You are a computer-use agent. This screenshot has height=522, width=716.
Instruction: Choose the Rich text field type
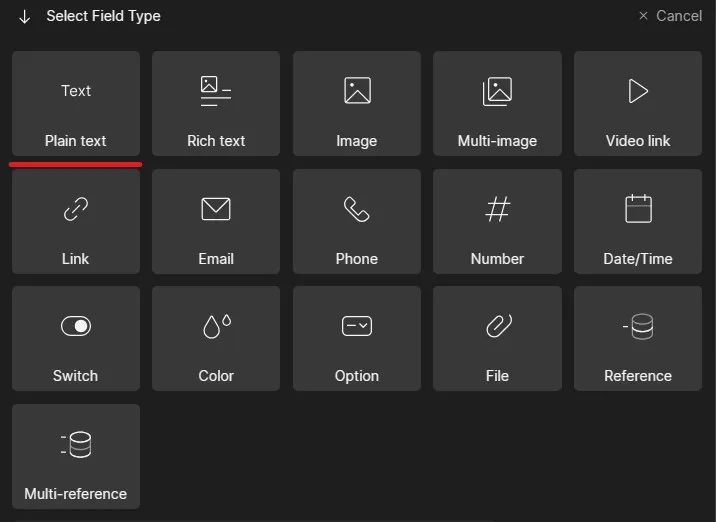pos(216,104)
